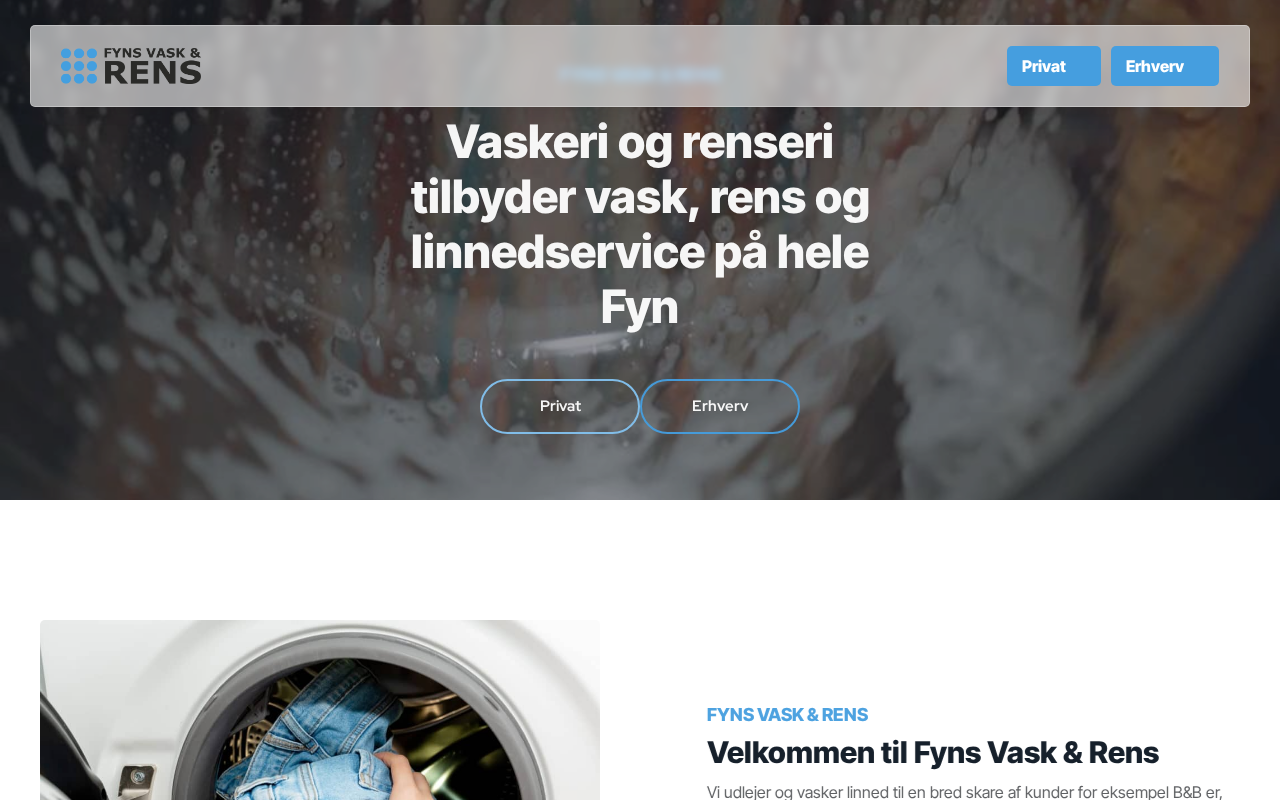The height and width of the screenshot is (800, 1280).
Task: Click the blue 'FYNS VASK & RENS' subtitle
Action: (787, 714)
